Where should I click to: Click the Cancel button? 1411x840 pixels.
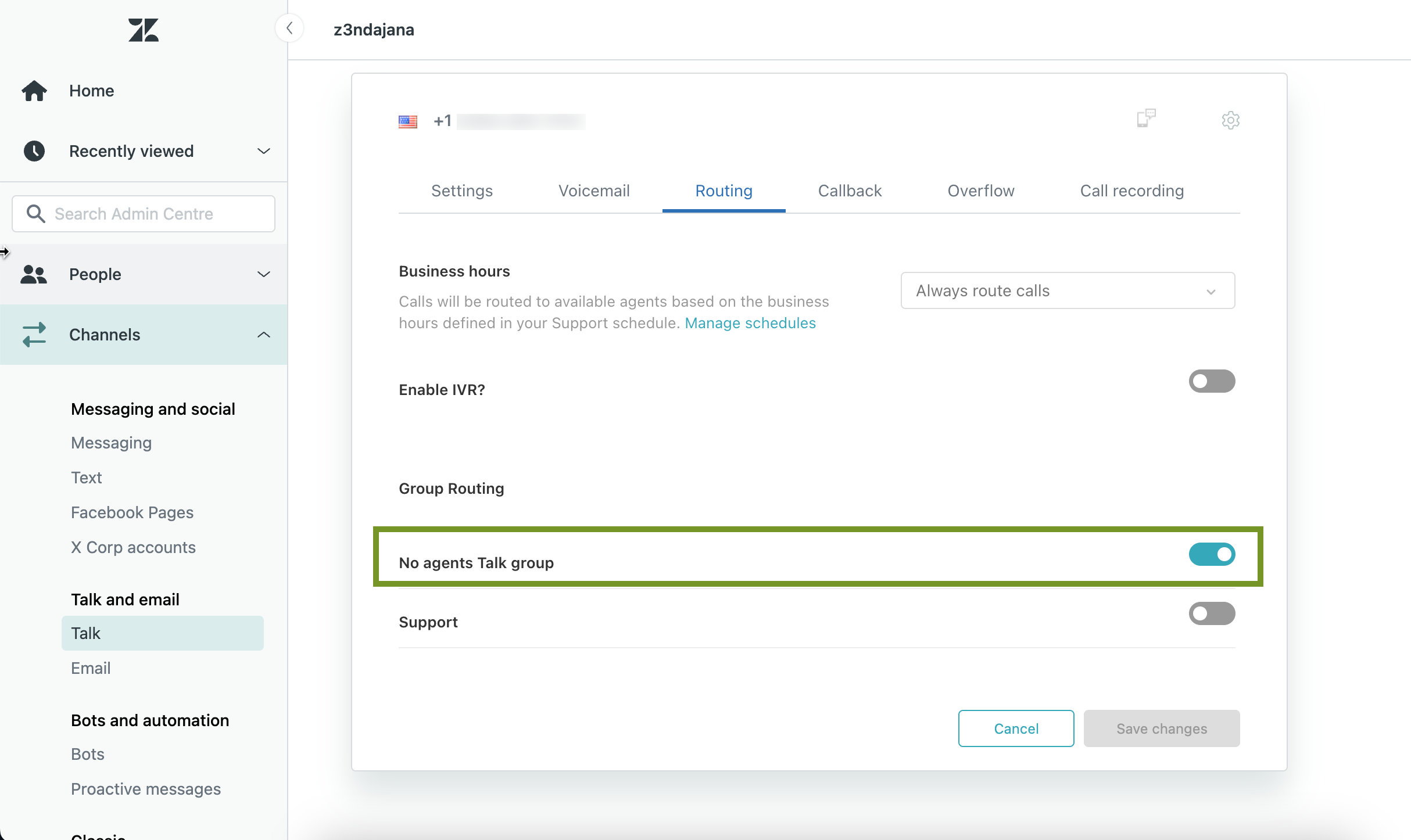1015,728
